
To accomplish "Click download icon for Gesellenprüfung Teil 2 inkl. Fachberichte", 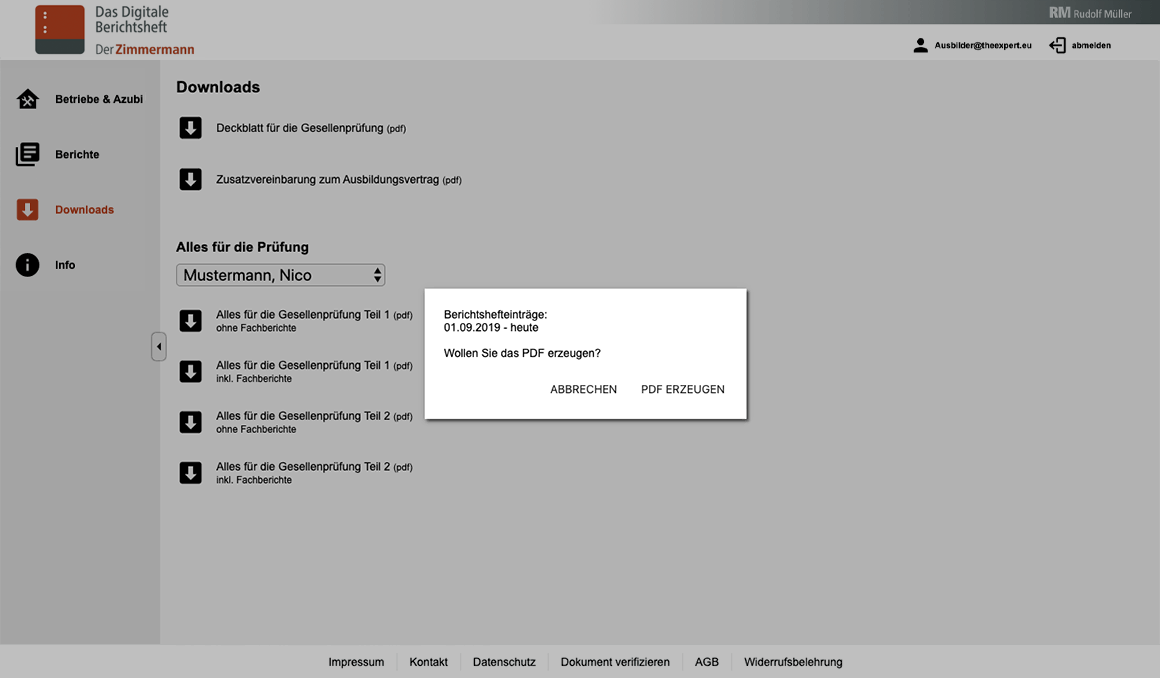I will 190,472.
